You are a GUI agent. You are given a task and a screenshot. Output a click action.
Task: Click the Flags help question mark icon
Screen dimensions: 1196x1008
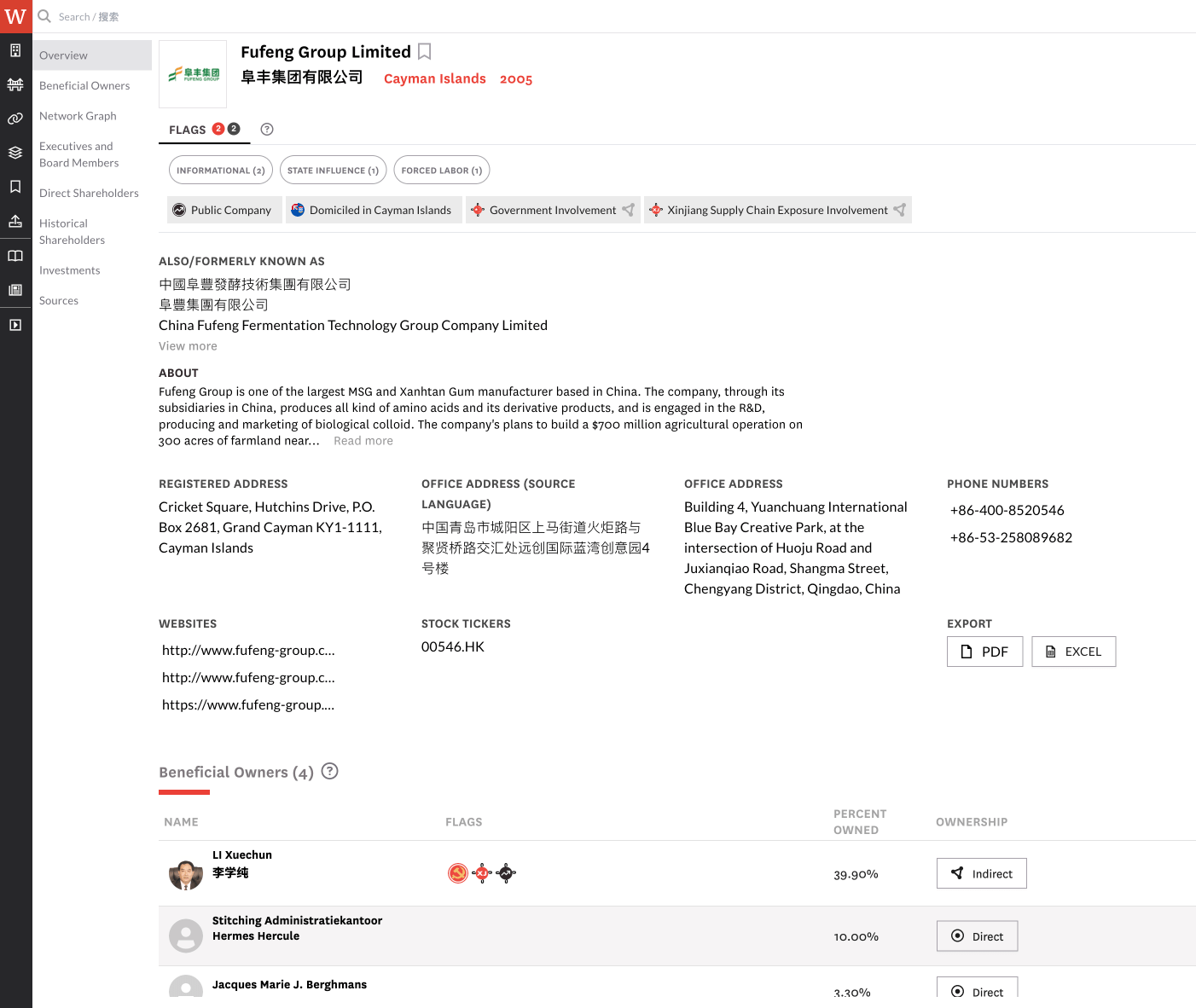[267, 130]
